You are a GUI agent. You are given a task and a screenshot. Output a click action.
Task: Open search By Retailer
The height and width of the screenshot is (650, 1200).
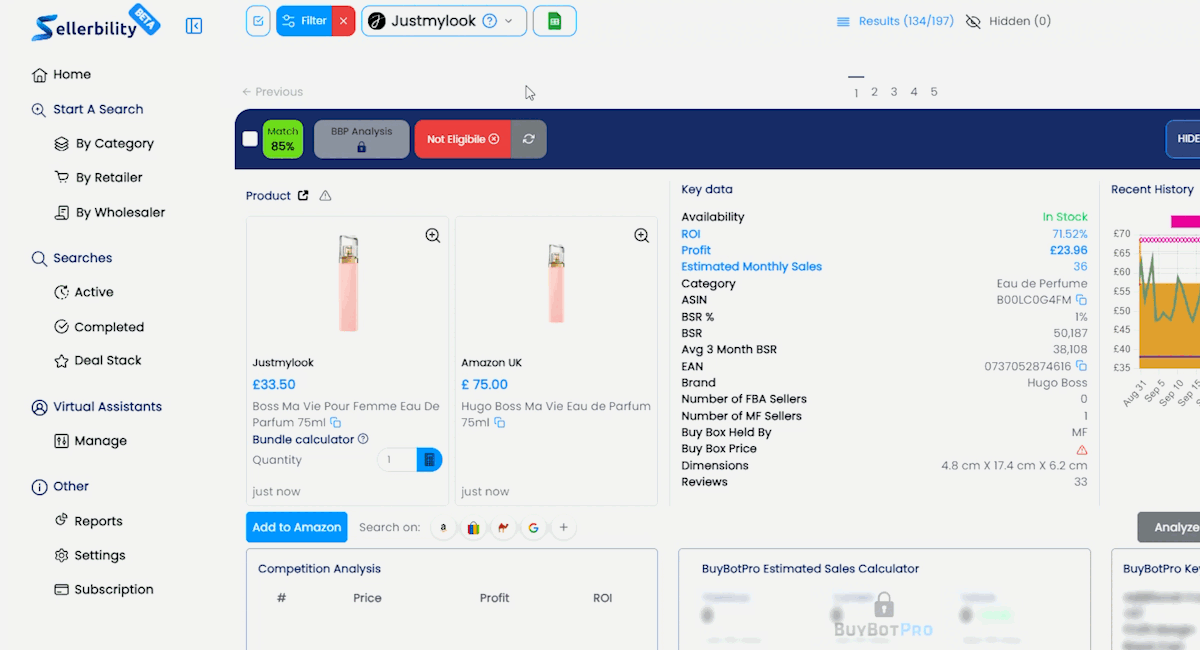click(98, 178)
